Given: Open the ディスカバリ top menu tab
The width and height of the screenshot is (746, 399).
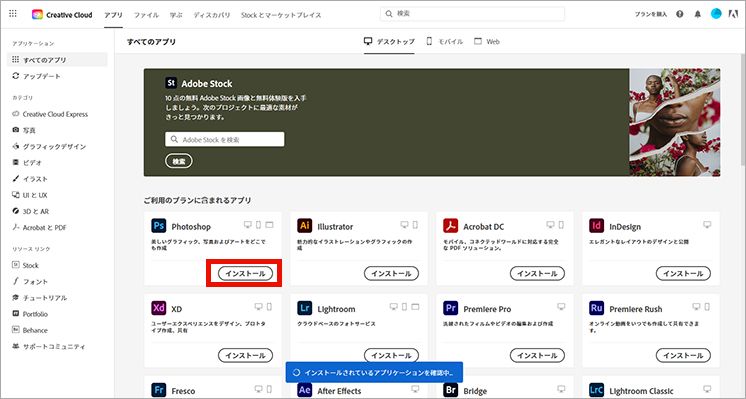Looking at the screenshot, I should pos(212,15).
